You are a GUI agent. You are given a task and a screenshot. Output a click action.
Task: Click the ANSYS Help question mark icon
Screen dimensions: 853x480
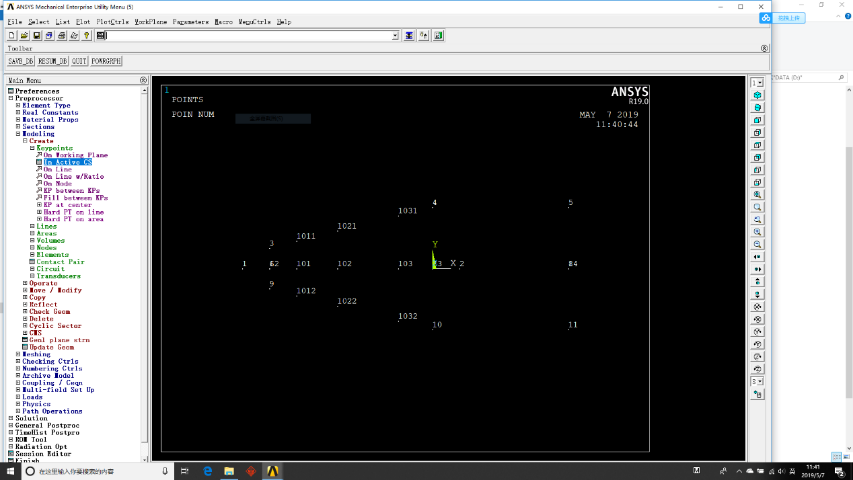coord(86,35)
